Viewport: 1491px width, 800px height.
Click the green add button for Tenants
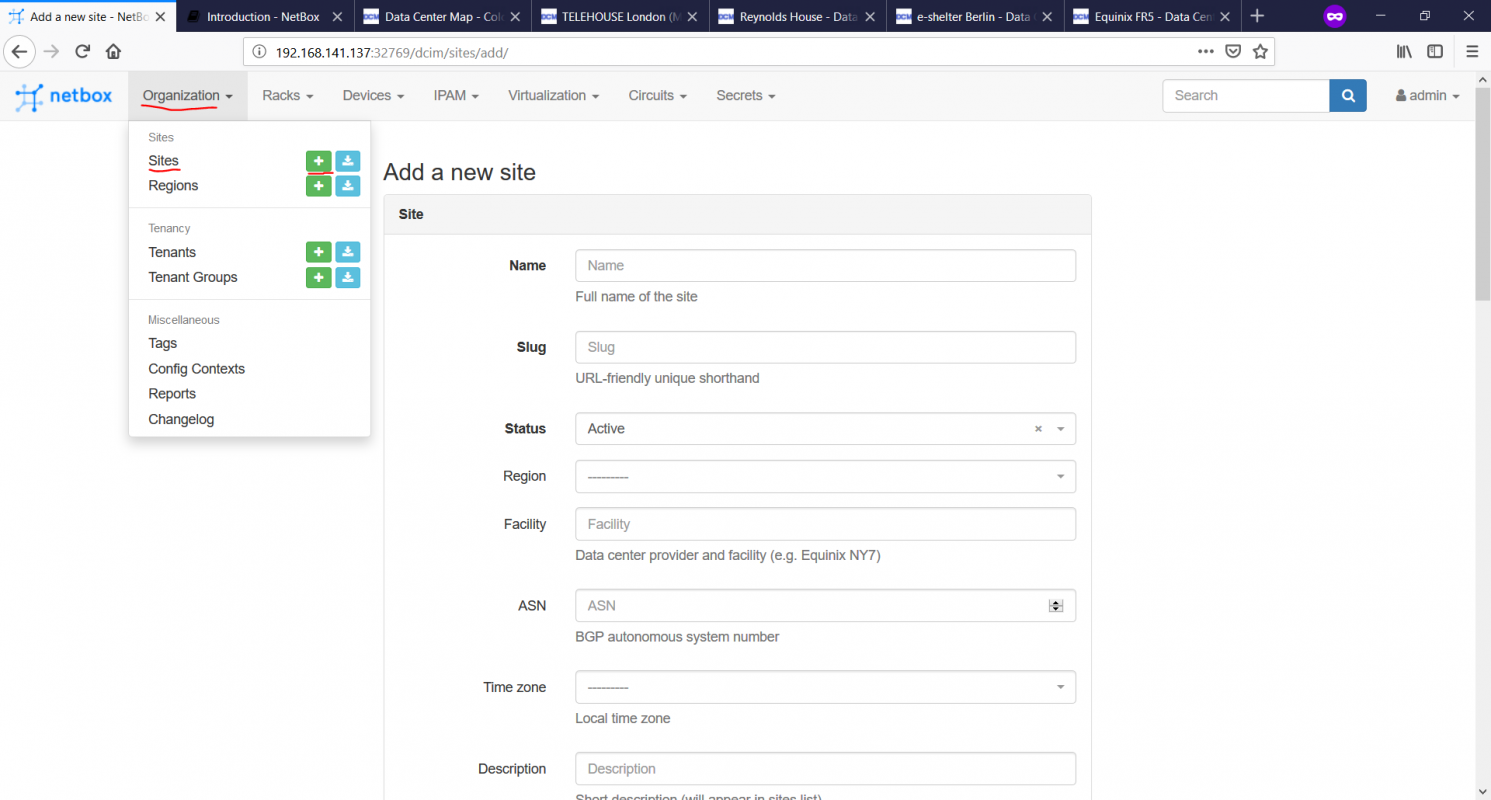(x=318, y=253)
